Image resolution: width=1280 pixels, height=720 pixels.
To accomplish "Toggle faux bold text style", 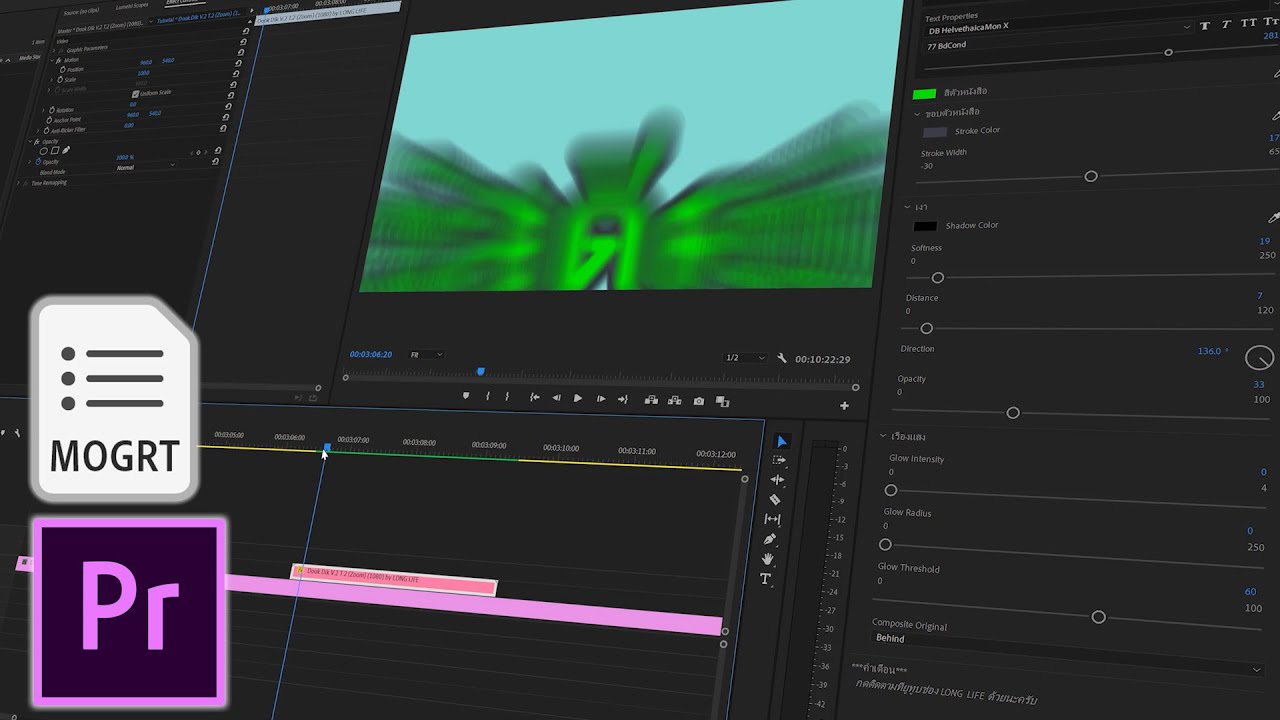I will pyautogui.click(x=1204, y=26).
